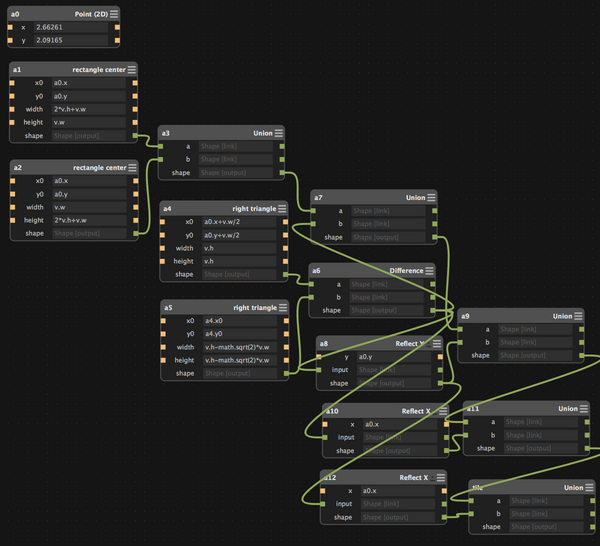Click a7 shape output green port

coord(435,237)
